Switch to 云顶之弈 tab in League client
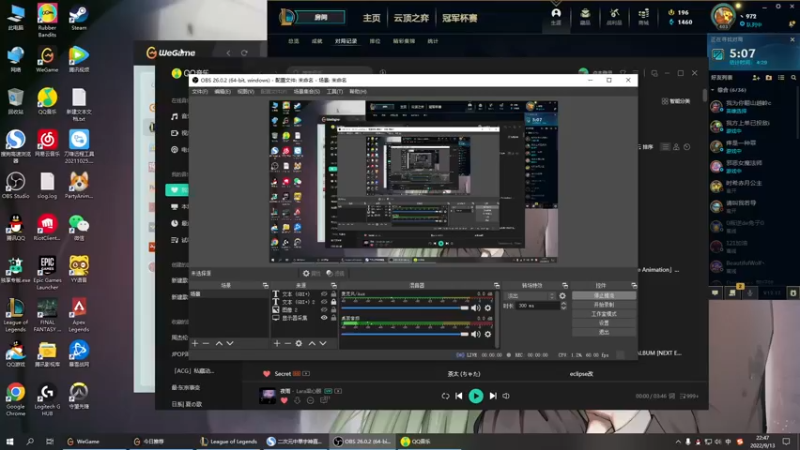800x450 pixels. [x=411, y=18]
